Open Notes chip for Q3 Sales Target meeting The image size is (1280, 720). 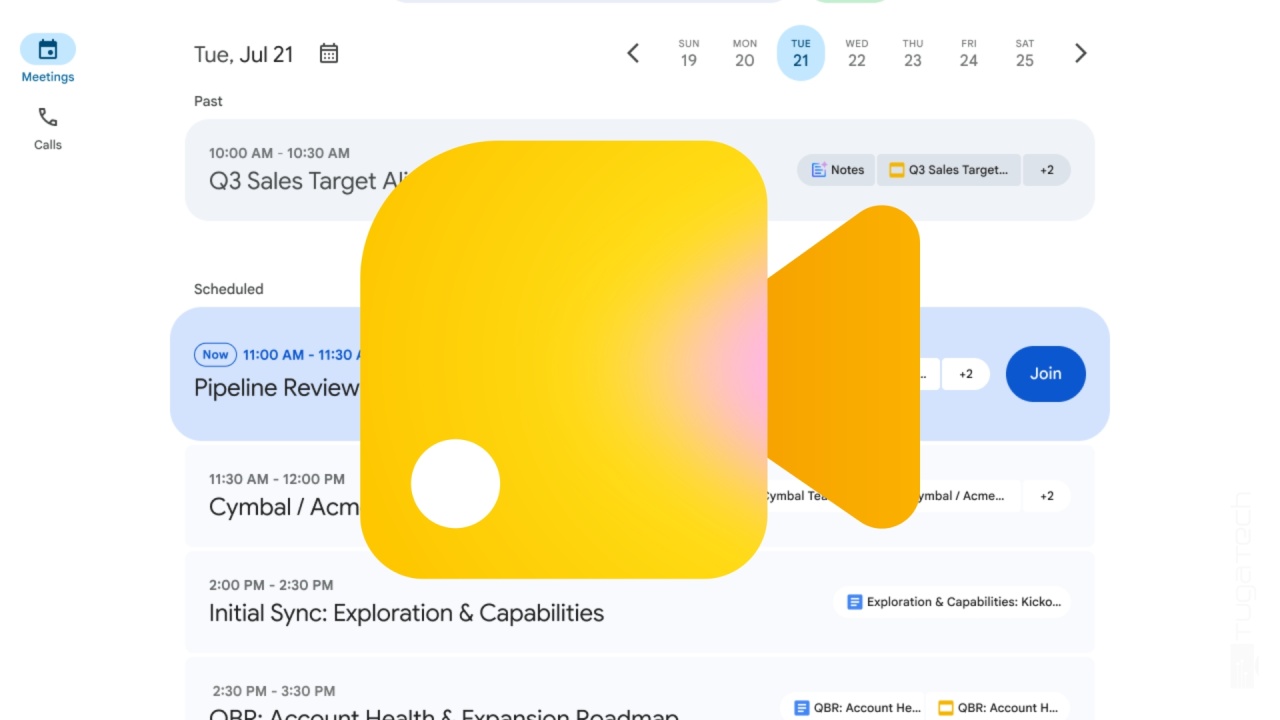pyautogui.click(x=837, y=170)
